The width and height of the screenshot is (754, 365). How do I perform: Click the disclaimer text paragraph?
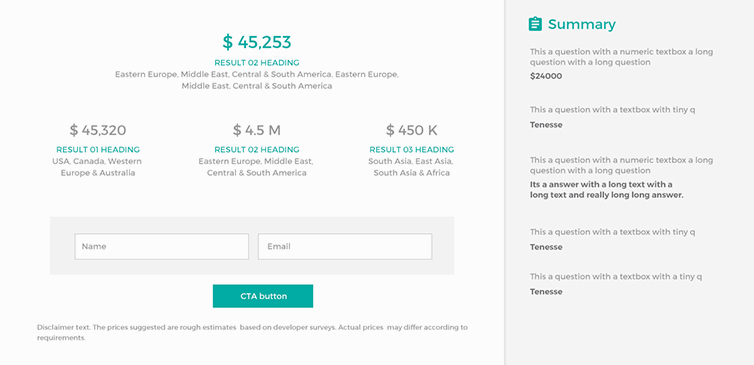(x=252, y=332)
